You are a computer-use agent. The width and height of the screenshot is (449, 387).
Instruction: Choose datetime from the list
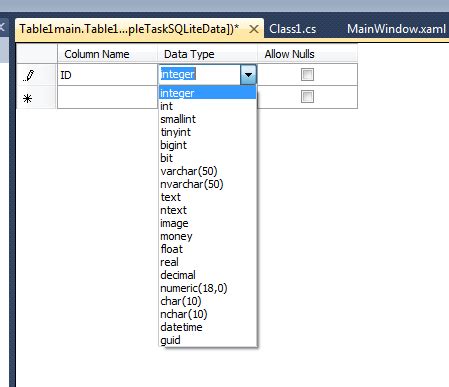(x=208, y=327)
